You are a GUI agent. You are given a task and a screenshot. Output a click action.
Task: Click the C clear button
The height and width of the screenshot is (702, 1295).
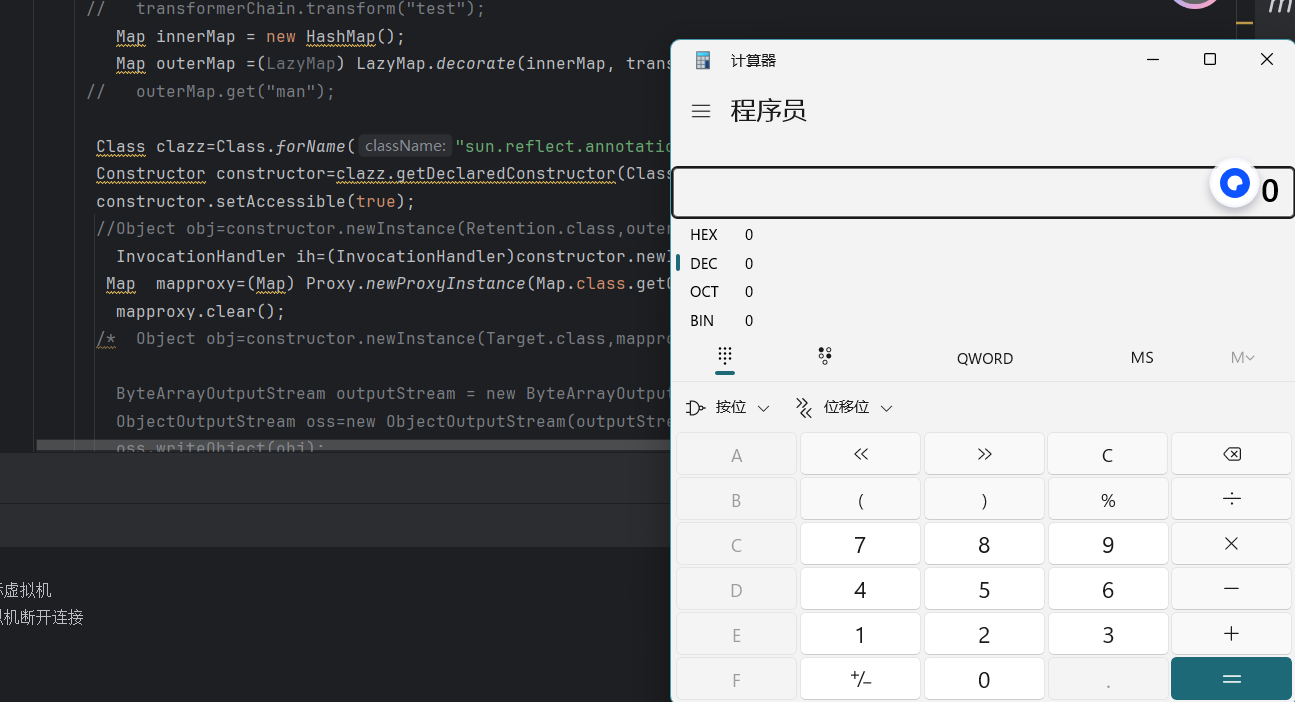(x=1107, y=454)
